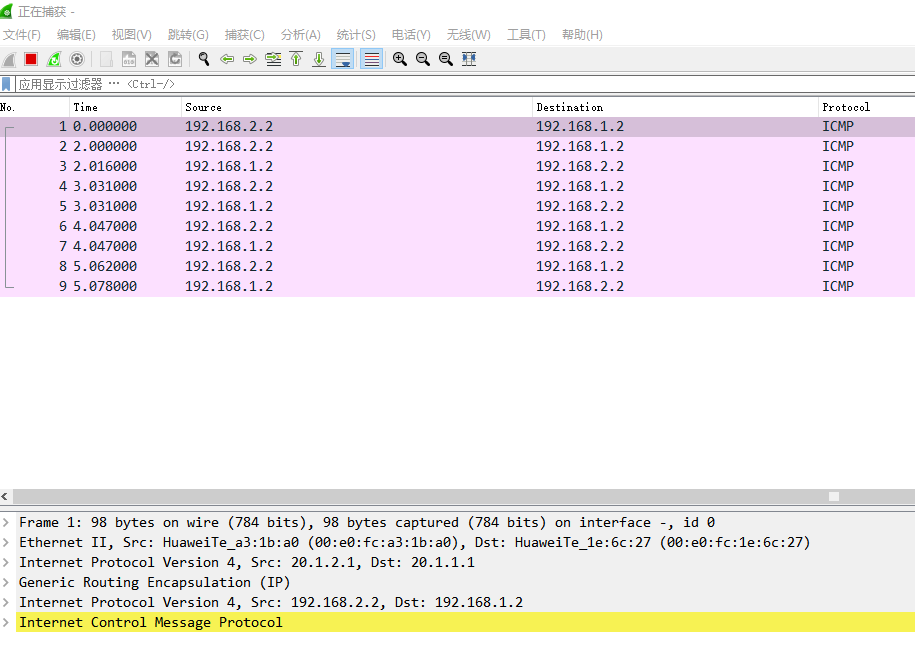Screen dimensions: 915x655
Task: Sort by the No. column header
Action: pyautogui.click(x=34, y=107)
